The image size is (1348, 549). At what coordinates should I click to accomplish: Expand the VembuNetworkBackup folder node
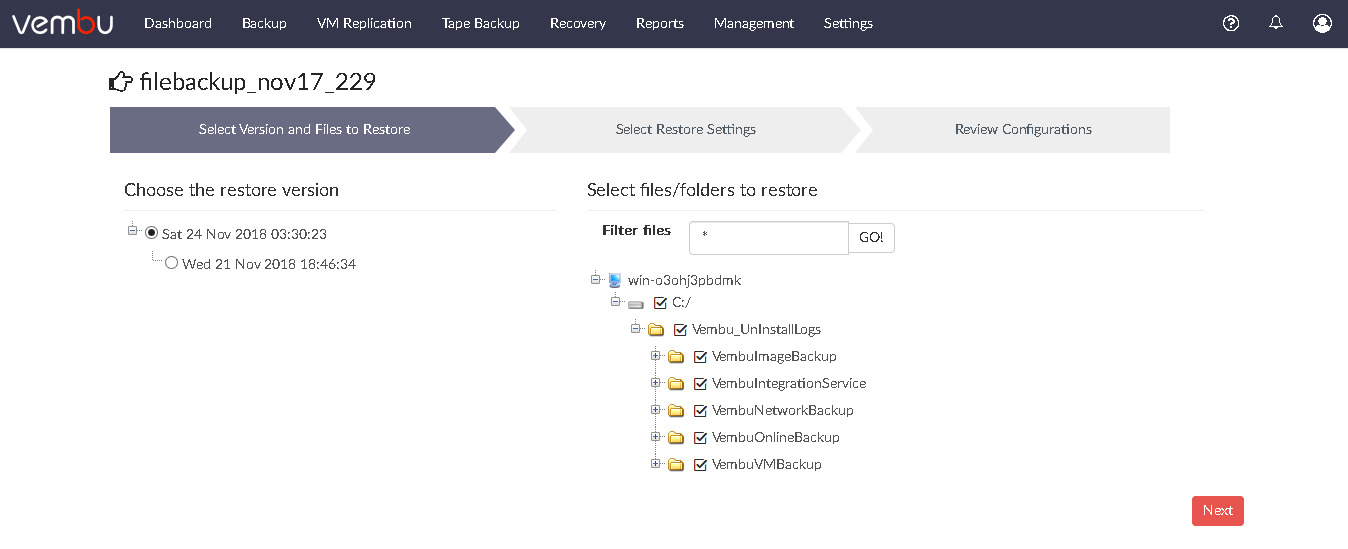click(656, 409)
